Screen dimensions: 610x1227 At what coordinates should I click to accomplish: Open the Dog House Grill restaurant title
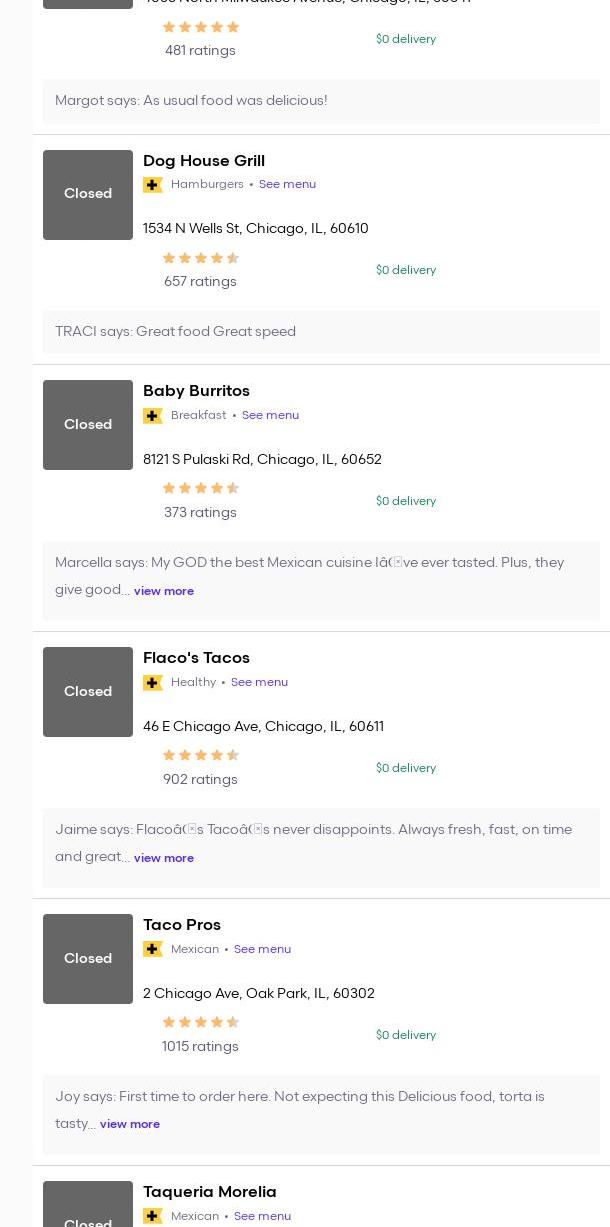(x=204, y=161)
